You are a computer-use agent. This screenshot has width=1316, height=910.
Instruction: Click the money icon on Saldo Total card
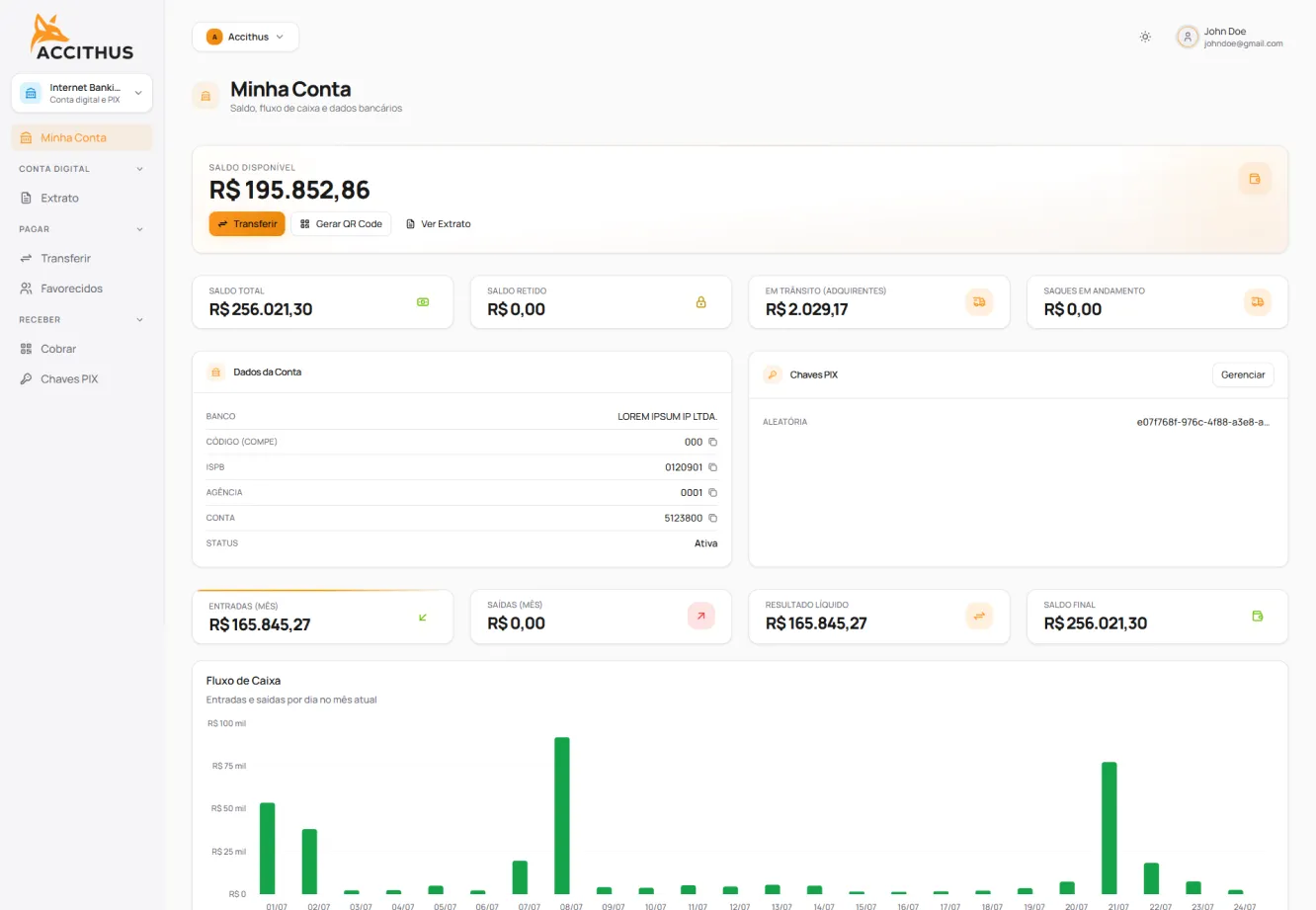pos(423,302)
